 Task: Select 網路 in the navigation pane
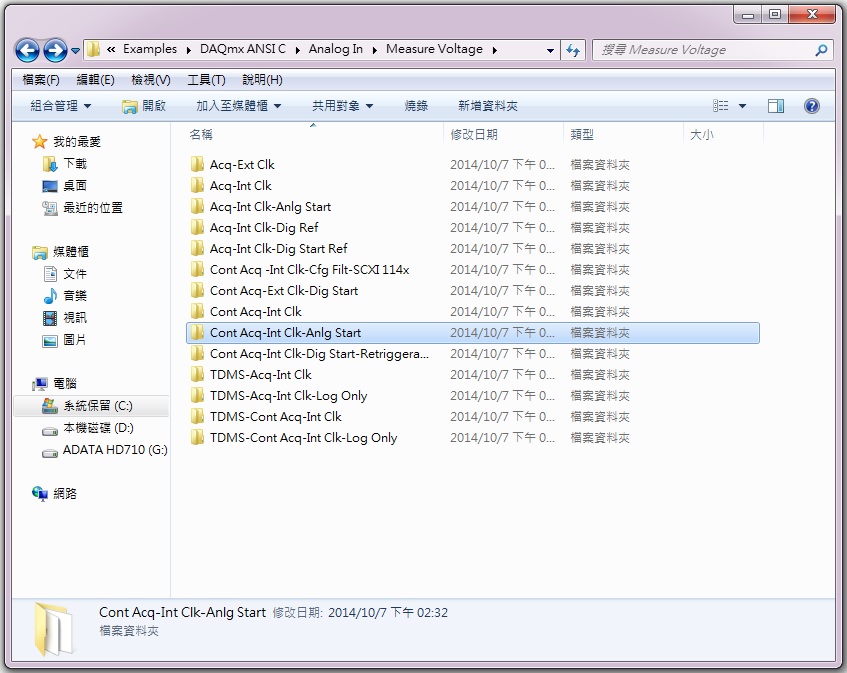[x=65, y=493]
